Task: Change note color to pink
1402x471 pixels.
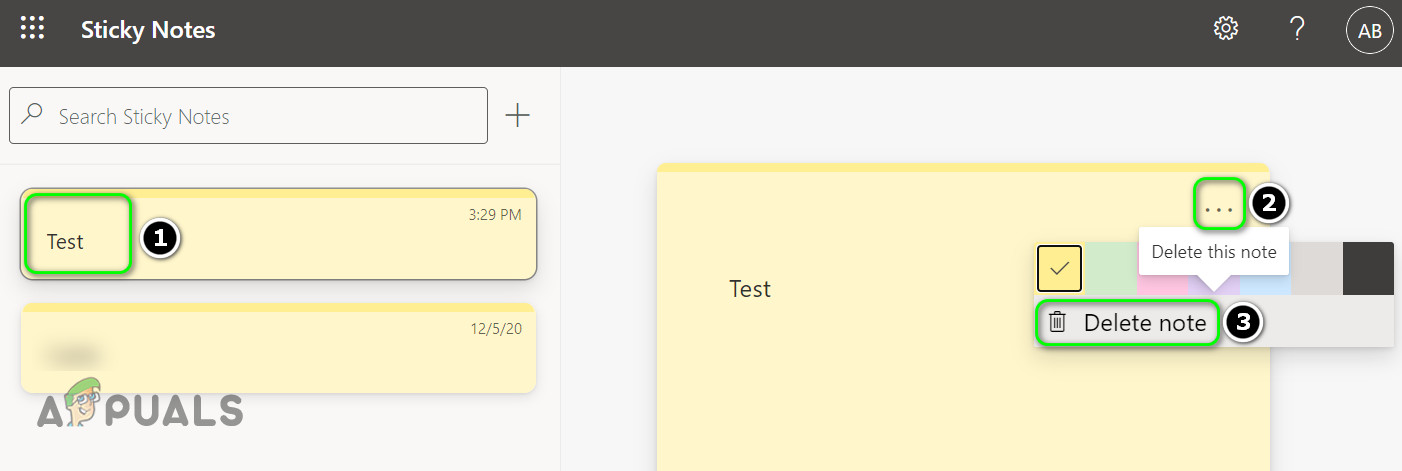Action: pos(1161,285)
